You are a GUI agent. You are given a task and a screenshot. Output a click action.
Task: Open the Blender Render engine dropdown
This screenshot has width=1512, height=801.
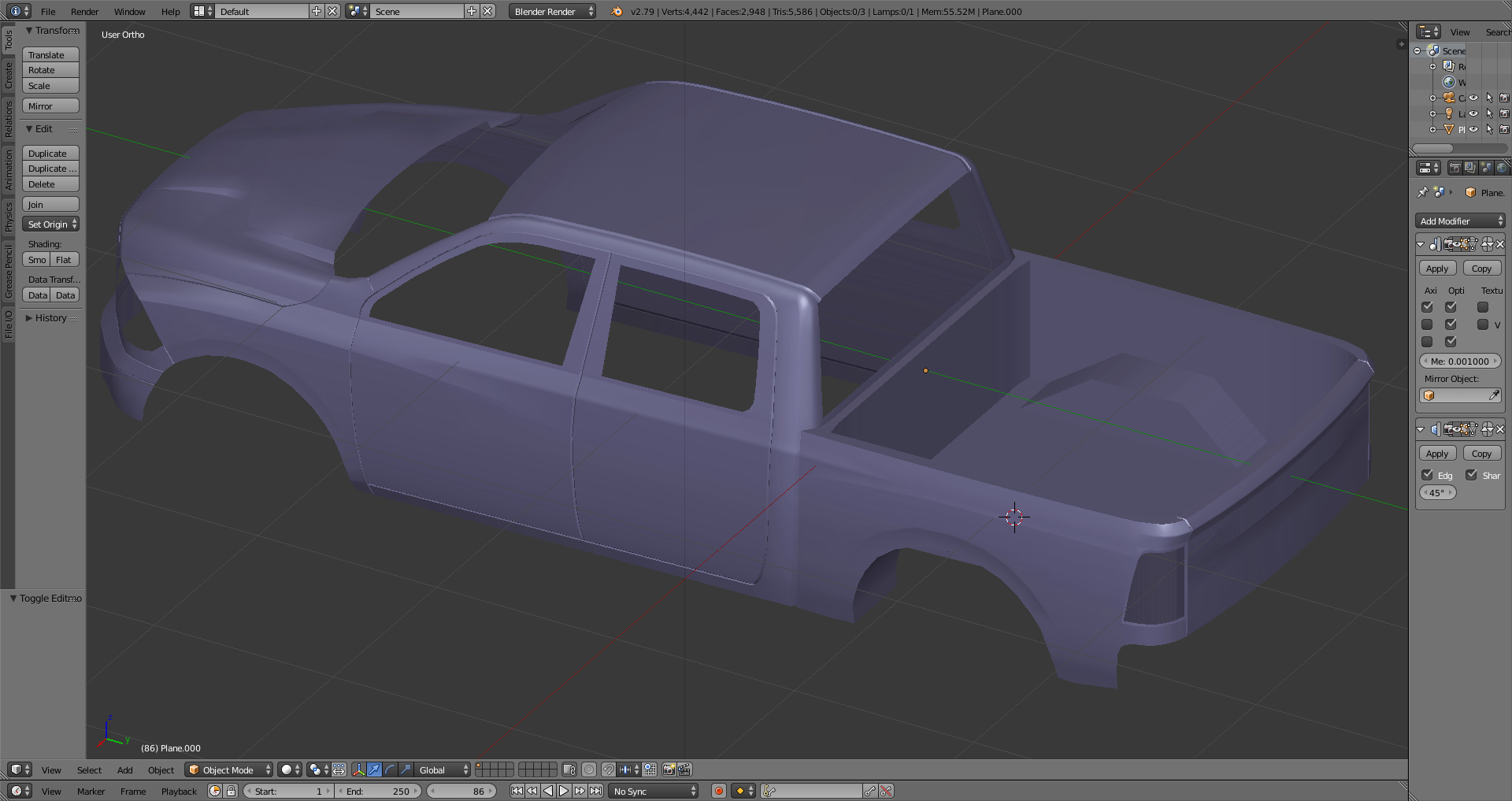(552, 11)
